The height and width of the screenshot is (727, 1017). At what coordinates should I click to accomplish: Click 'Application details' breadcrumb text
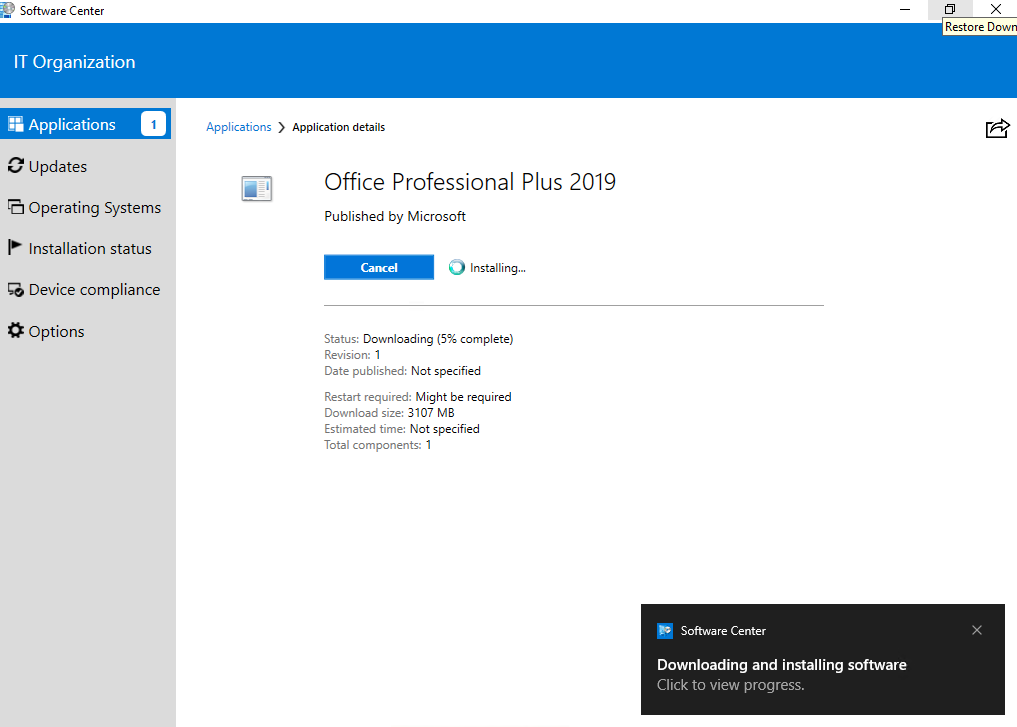tap(339, 127)
